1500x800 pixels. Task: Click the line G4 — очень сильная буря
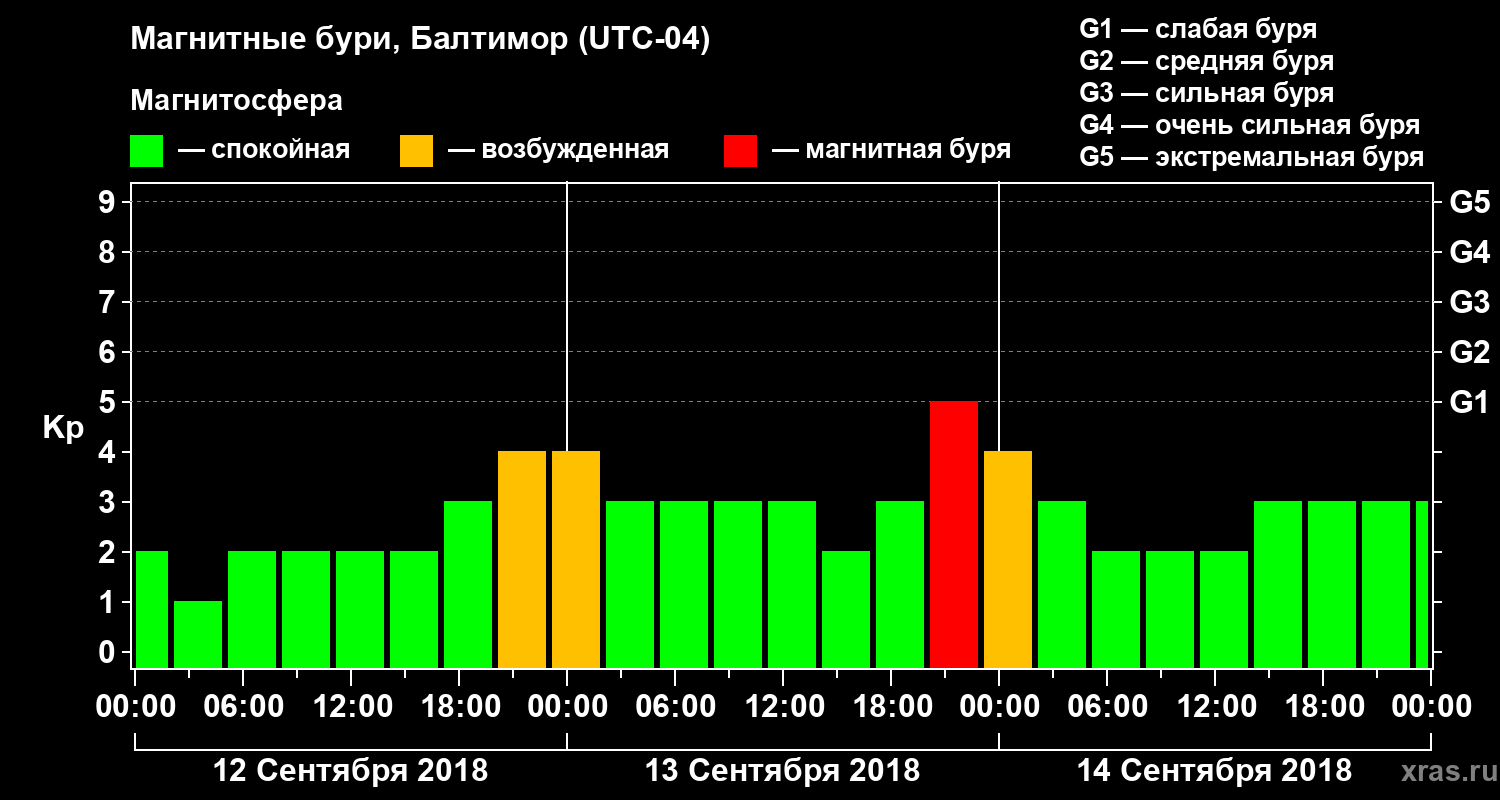tap(1250, 125)
